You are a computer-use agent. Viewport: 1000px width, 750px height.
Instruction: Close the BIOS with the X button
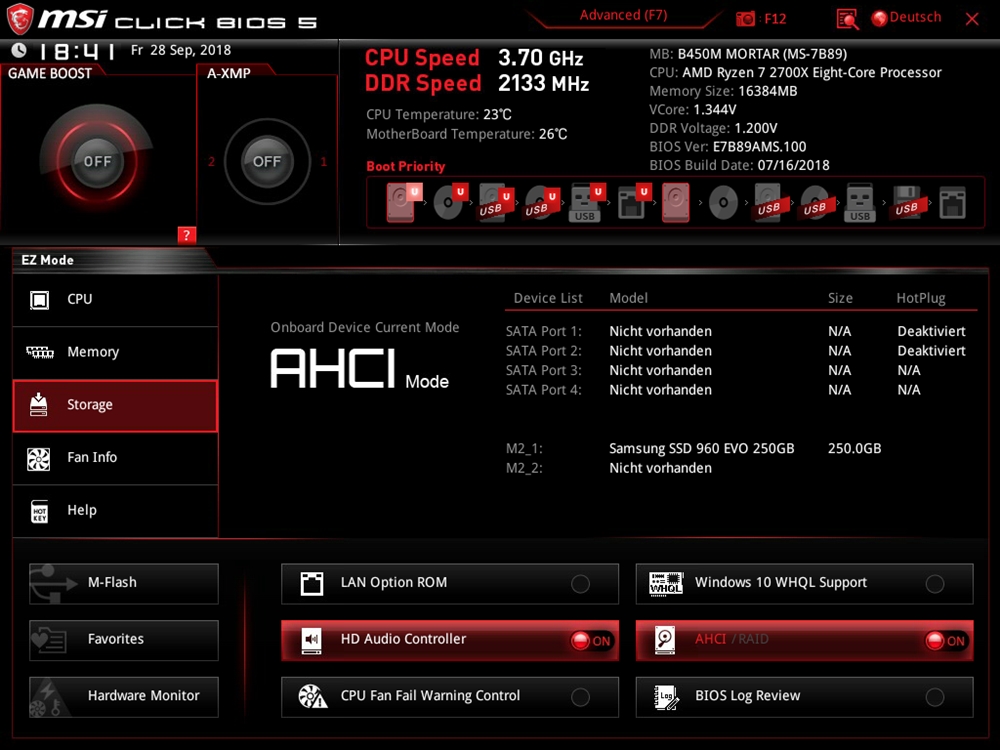[972, 19]
